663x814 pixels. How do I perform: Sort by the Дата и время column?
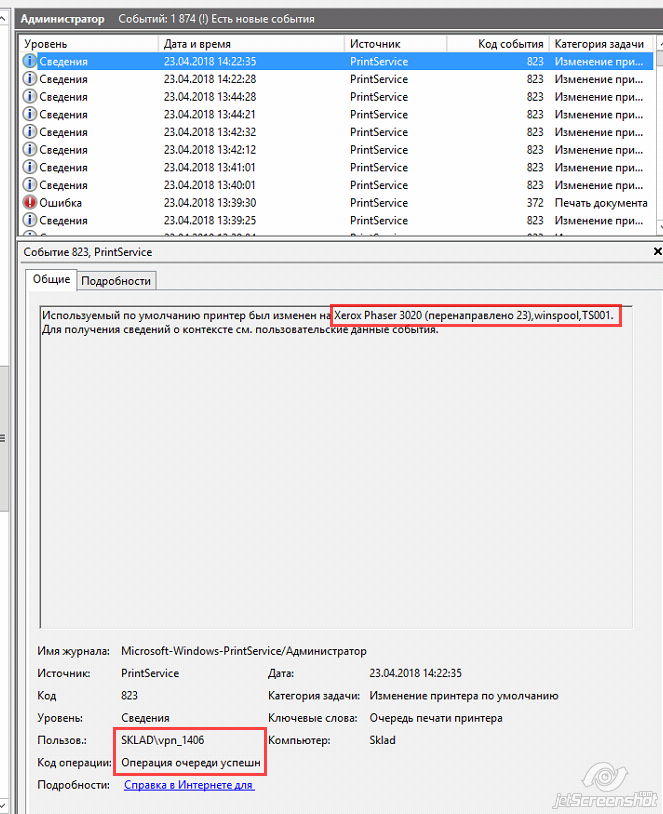pos(250,44)
